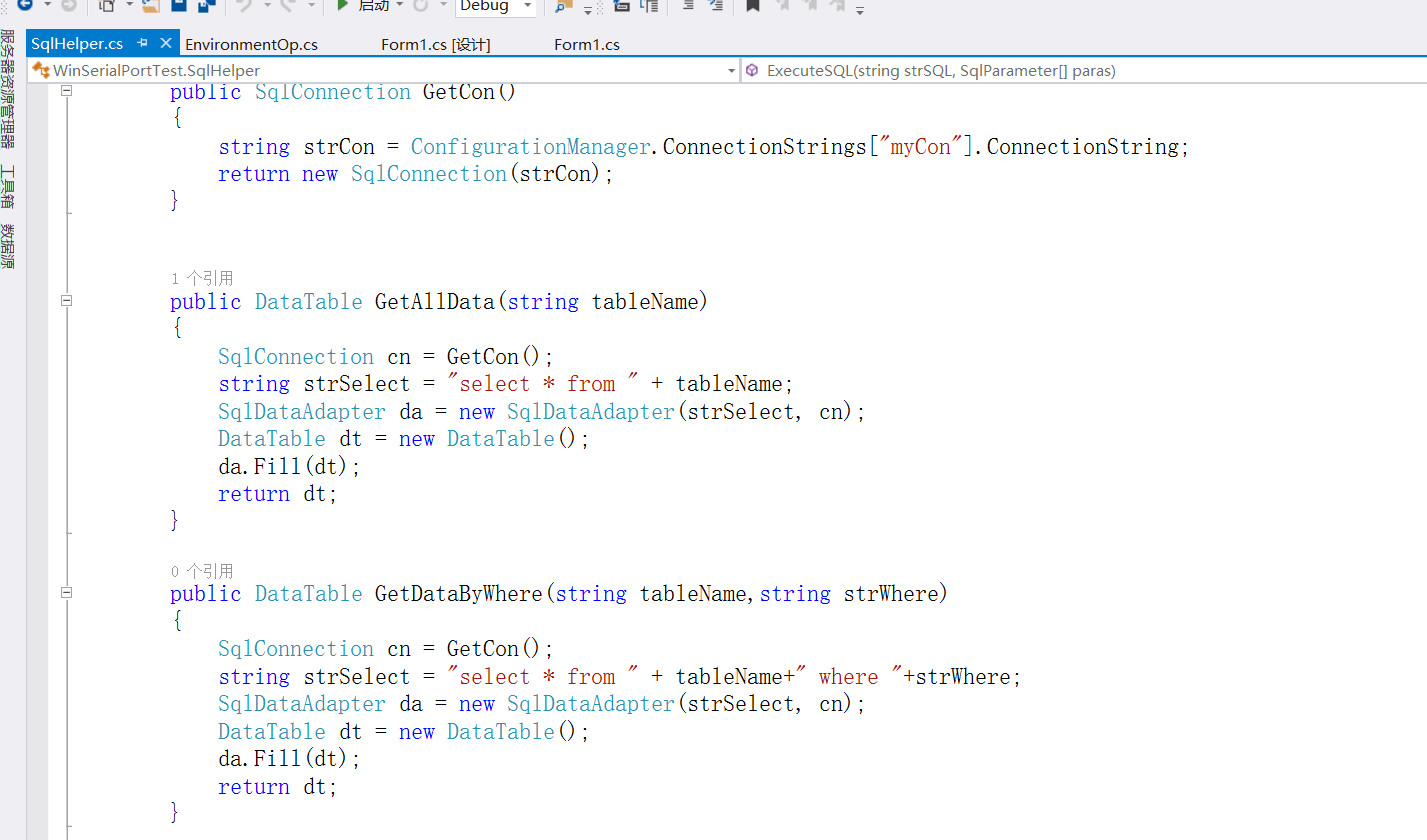Click the find in files icon

point(562,6)
